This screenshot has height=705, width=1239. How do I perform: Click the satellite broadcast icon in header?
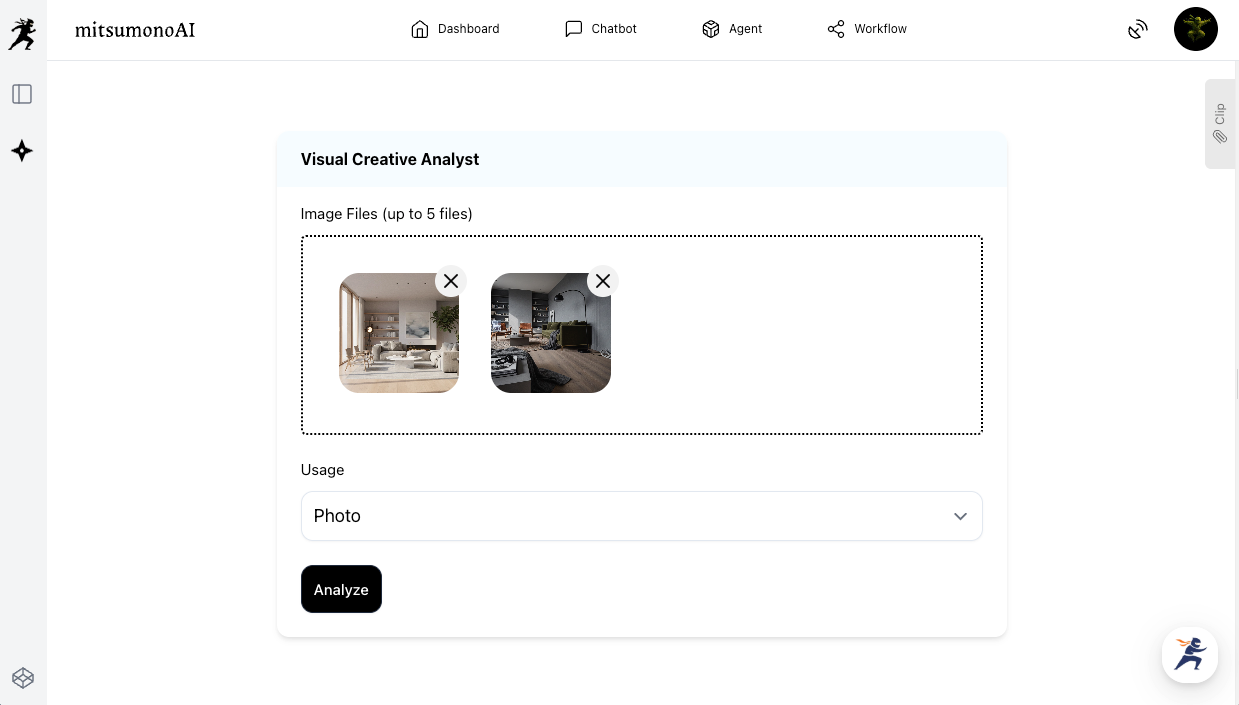(1137, 30)
